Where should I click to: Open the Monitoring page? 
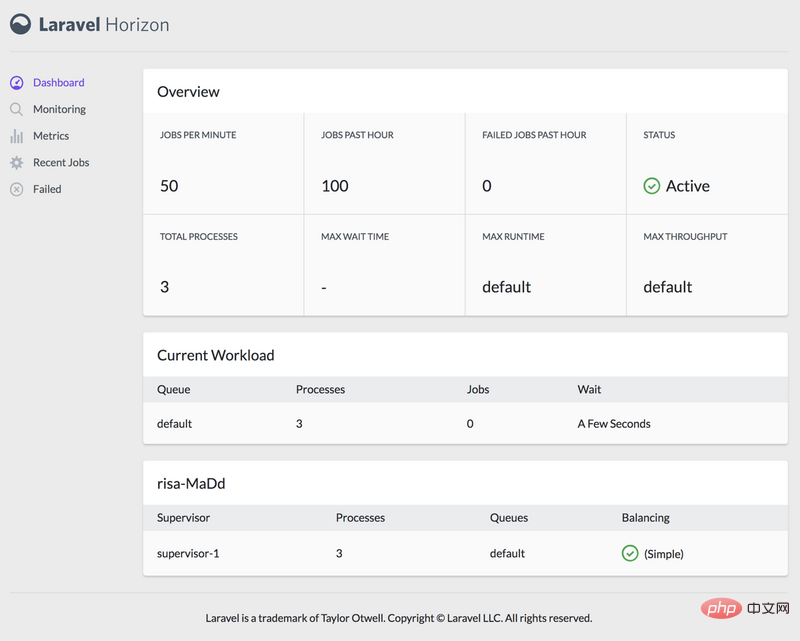pos(59,109)
